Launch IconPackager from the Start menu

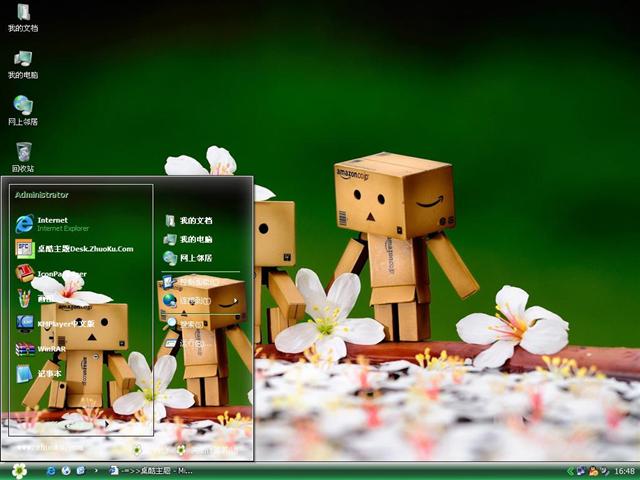(x=60, y=273)
